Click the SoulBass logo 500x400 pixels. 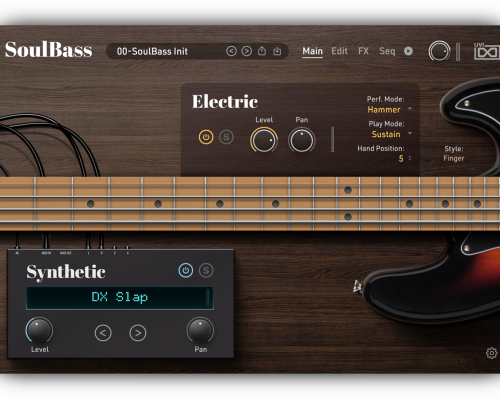click(49, 50)
